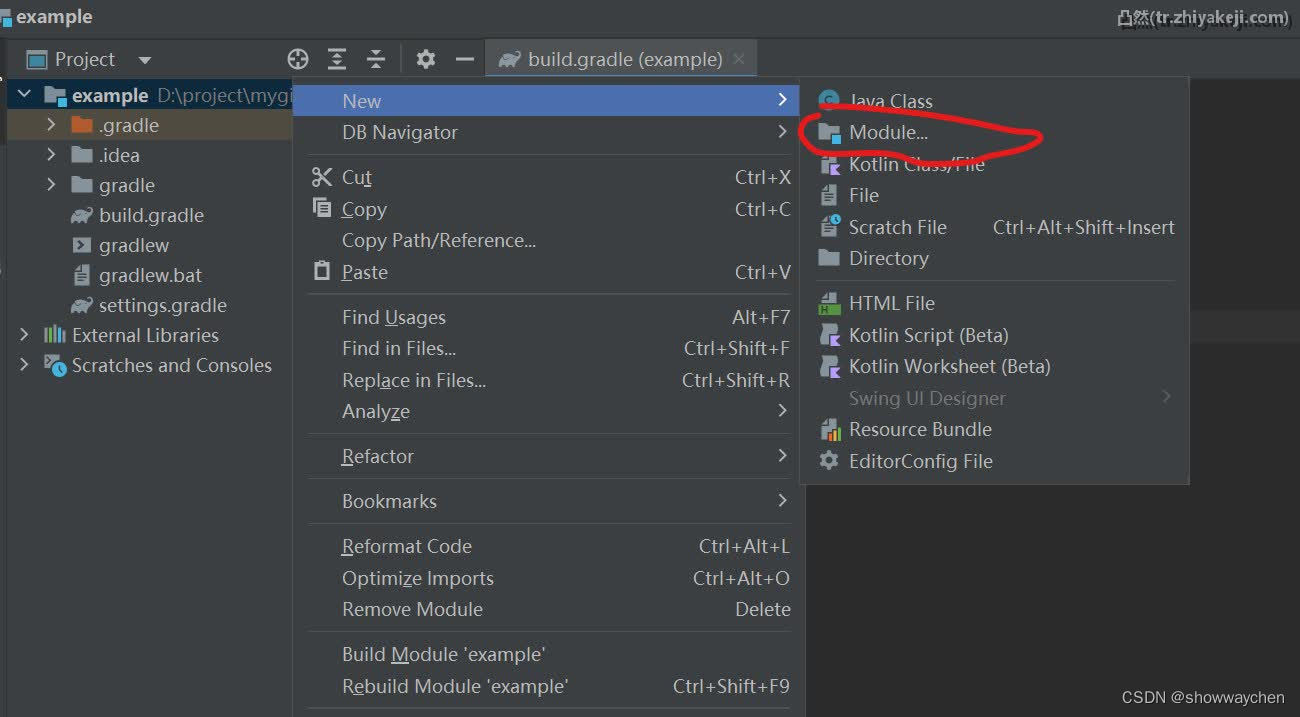Click the Select Opened File target icon
Viewport: 1300px width, 717px height.
click(x=298, y=59)
